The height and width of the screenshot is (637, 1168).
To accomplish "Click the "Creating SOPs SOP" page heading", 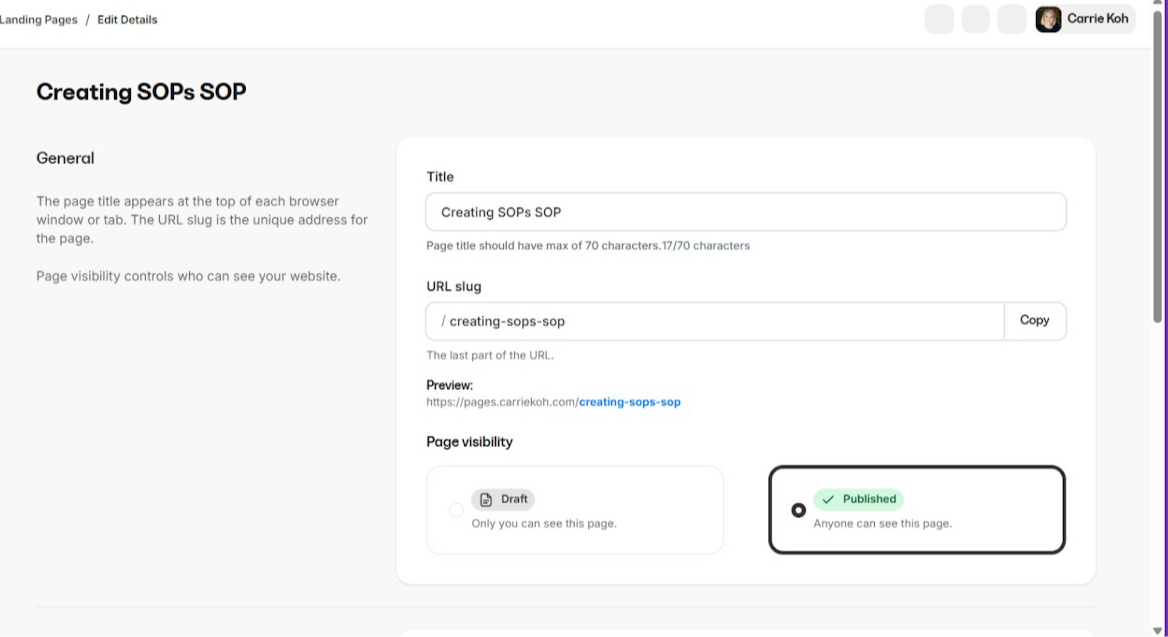I will pyautogui.click(x=141, y=92).
